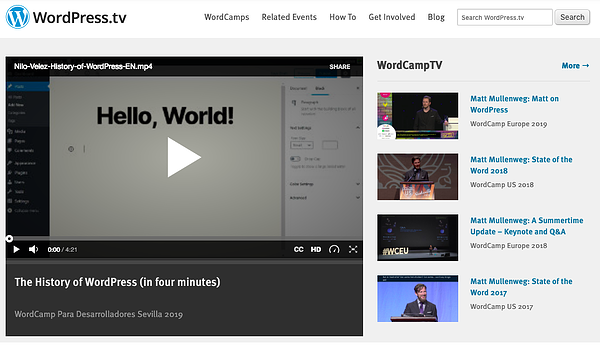600x363 pixels.
Task: Mute the video using the speaker icon
Action: (x=34, y=249)
